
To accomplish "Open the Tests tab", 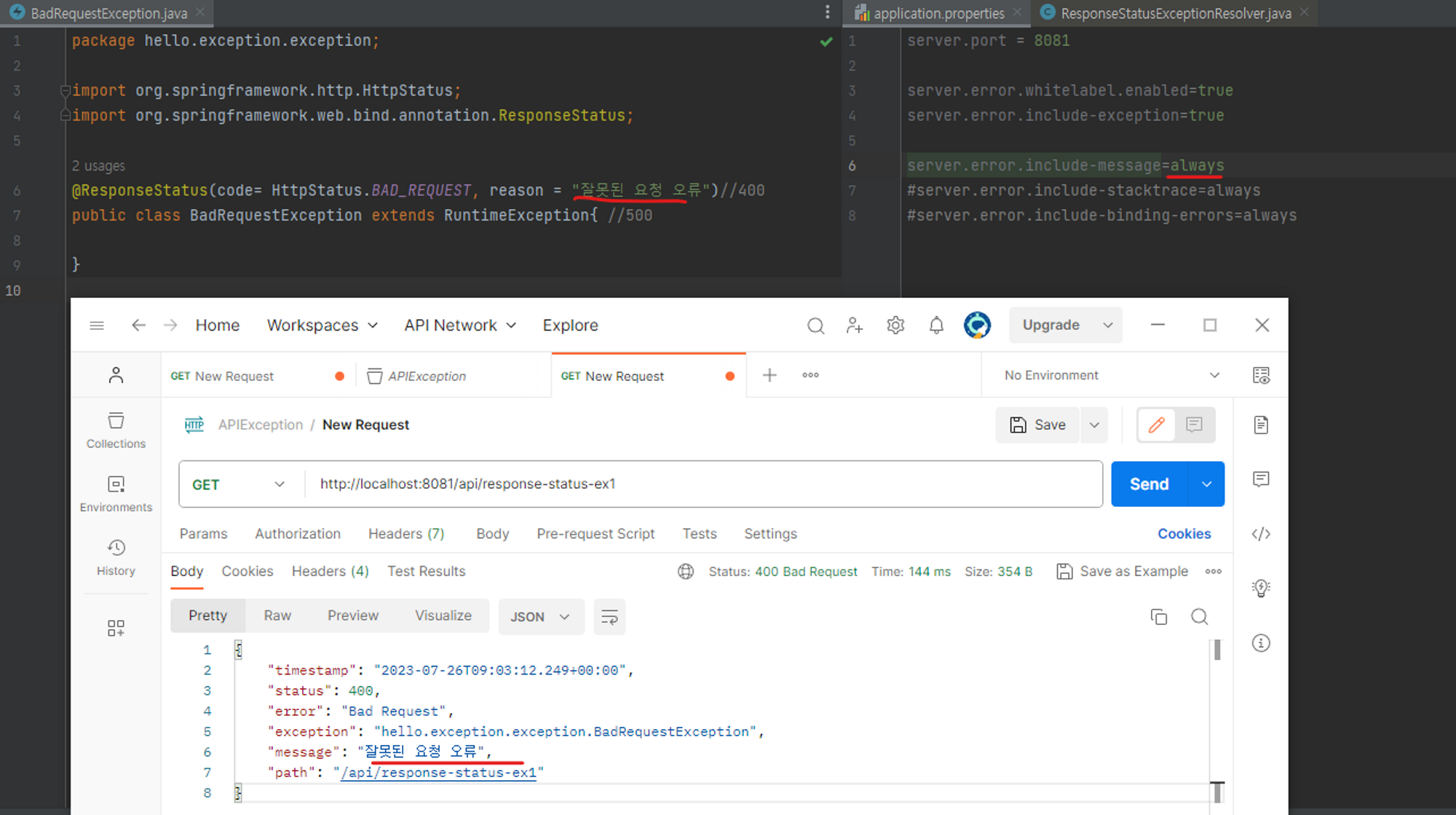I will (x=700, y=534).
